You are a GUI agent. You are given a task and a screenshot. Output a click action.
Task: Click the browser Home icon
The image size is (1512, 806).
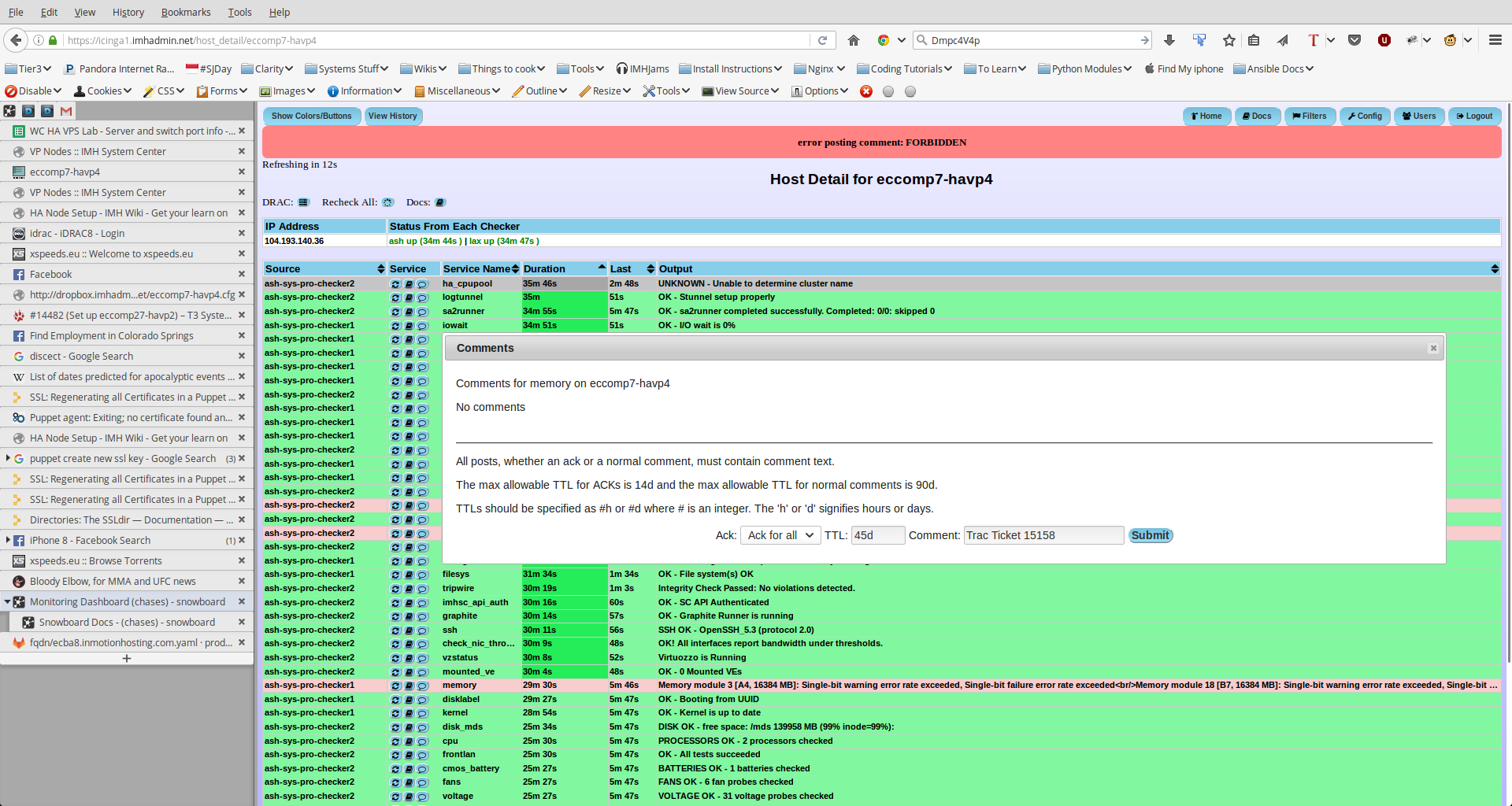[x=854, y=40]
